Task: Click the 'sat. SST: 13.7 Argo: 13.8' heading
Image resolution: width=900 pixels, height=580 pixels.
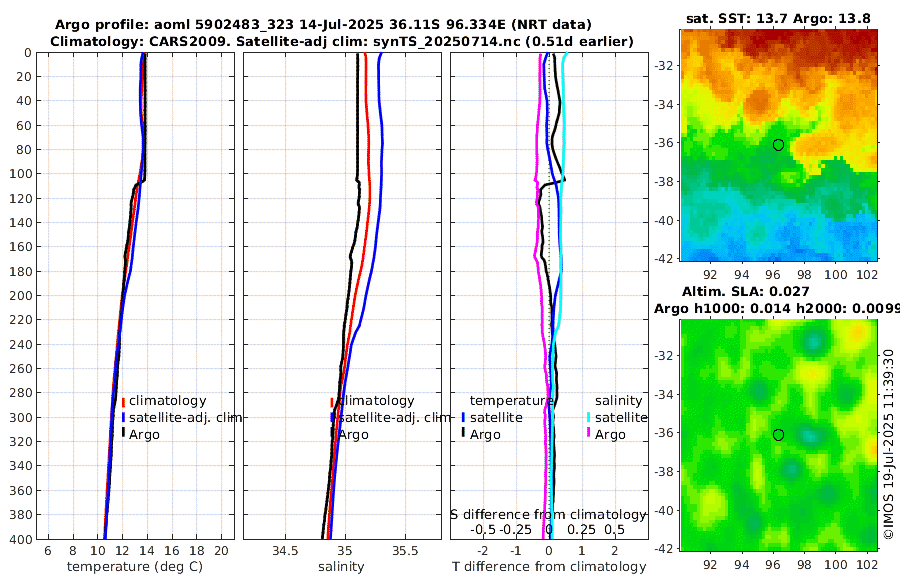Action: click(x=778, y=18)
